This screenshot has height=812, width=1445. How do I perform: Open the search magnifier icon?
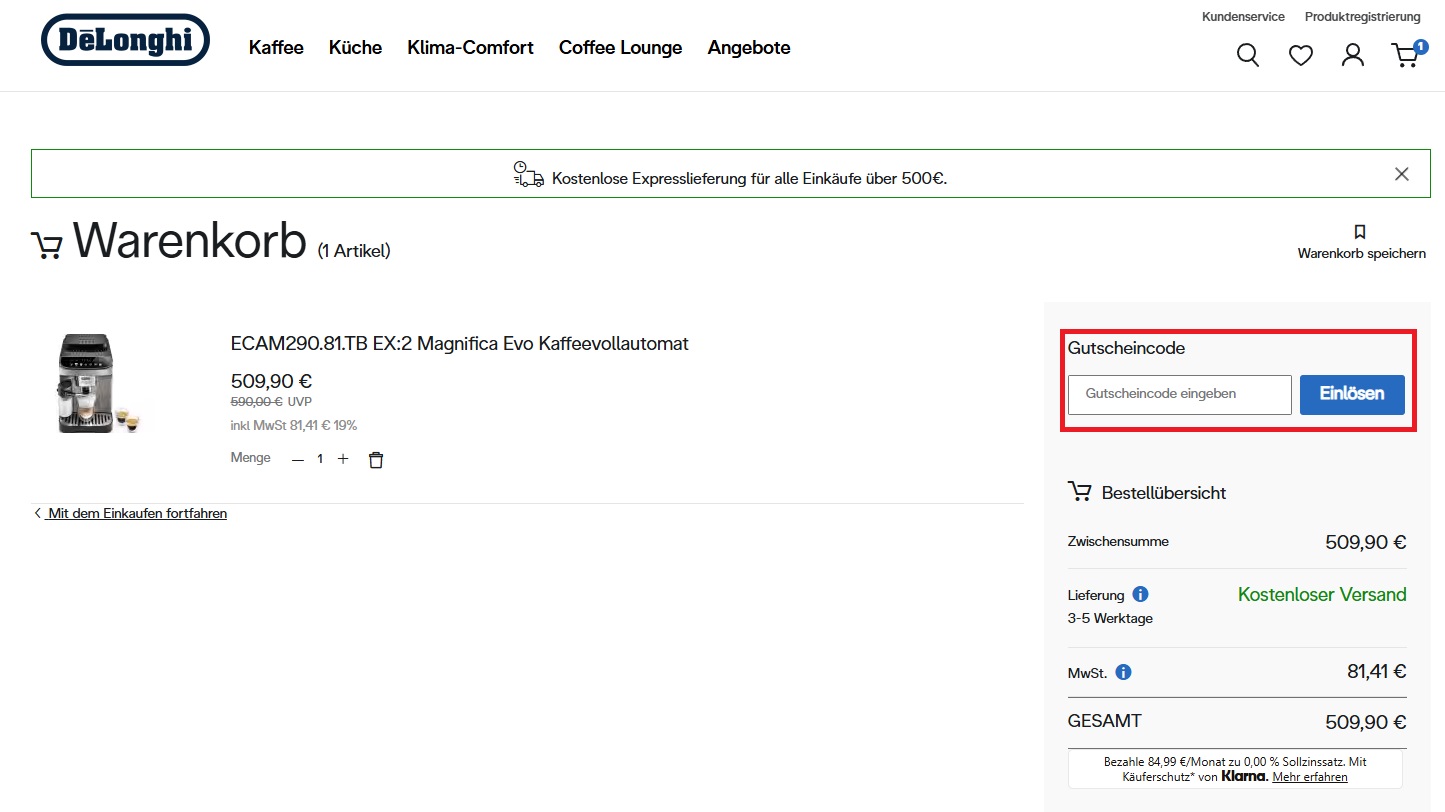point(1248,55)
